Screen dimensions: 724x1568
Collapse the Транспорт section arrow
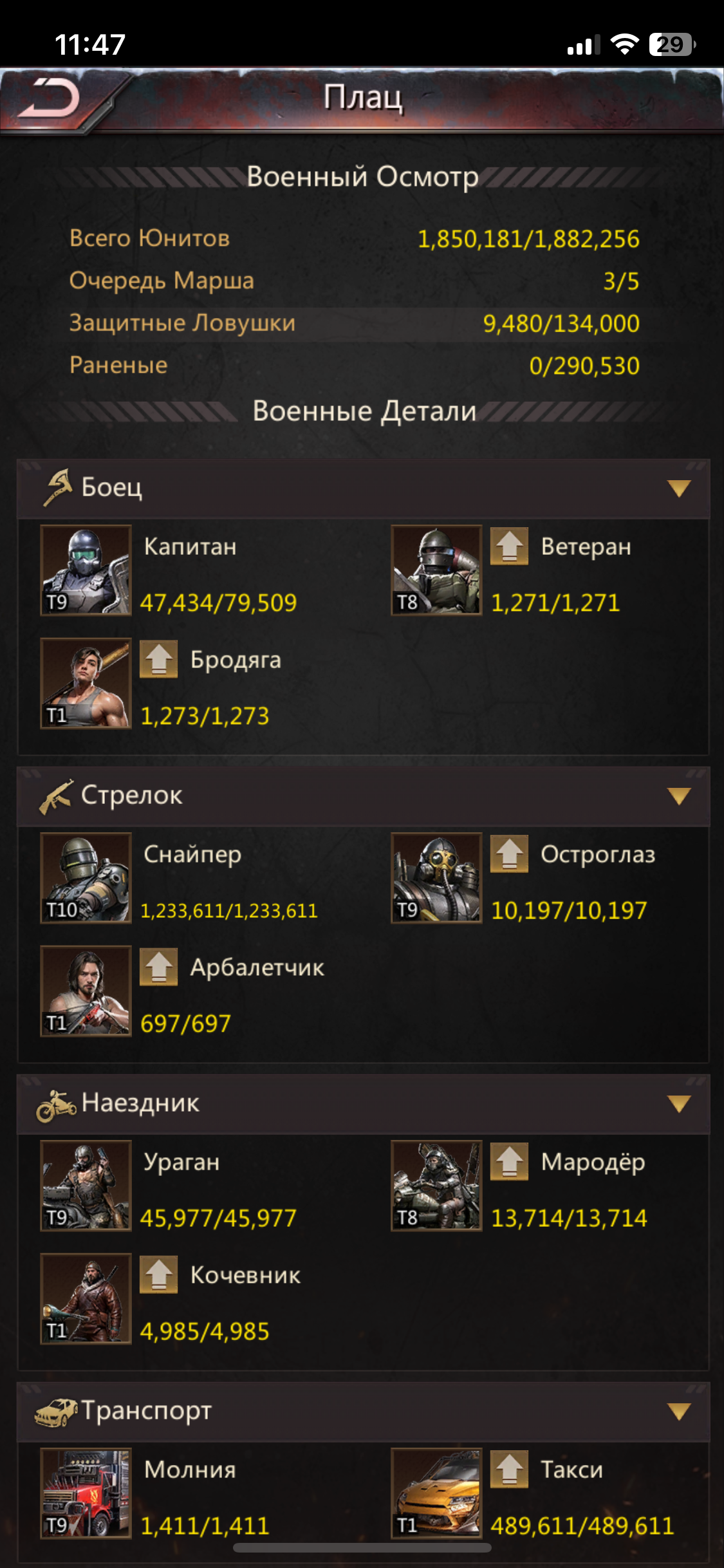(x=679, y=1412)
